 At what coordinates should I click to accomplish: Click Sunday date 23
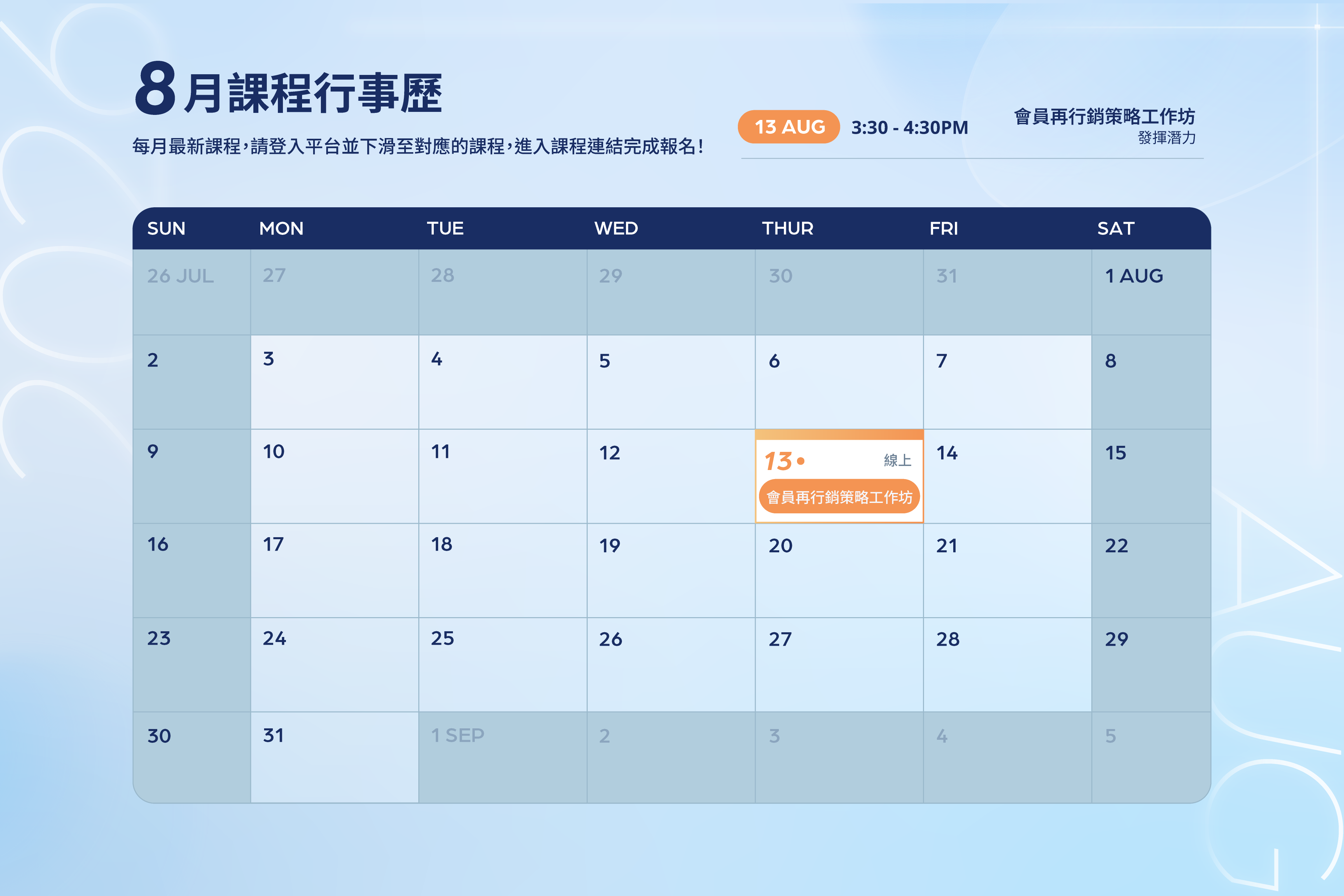coord(159,638)
